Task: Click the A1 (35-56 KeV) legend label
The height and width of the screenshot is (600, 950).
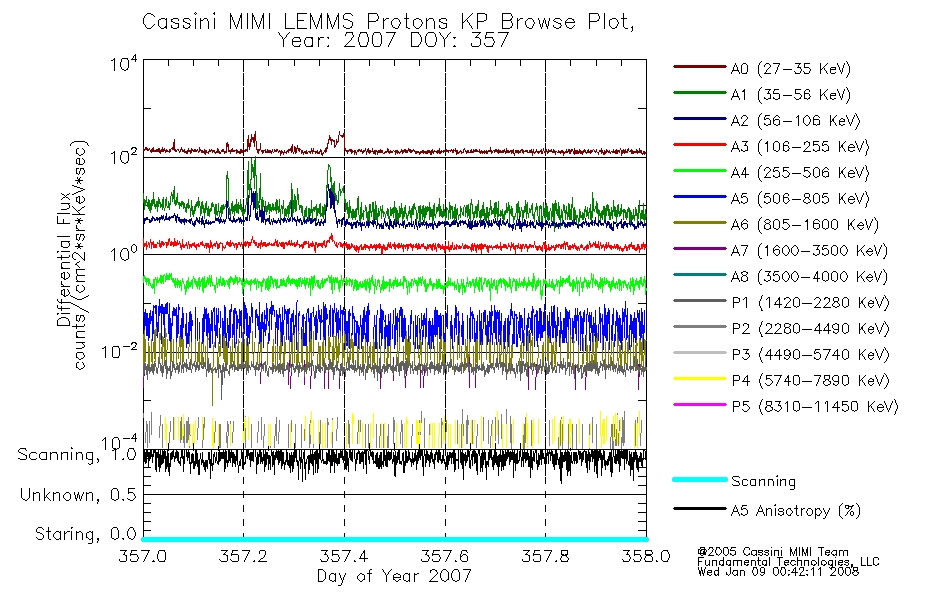Action: 790,95
